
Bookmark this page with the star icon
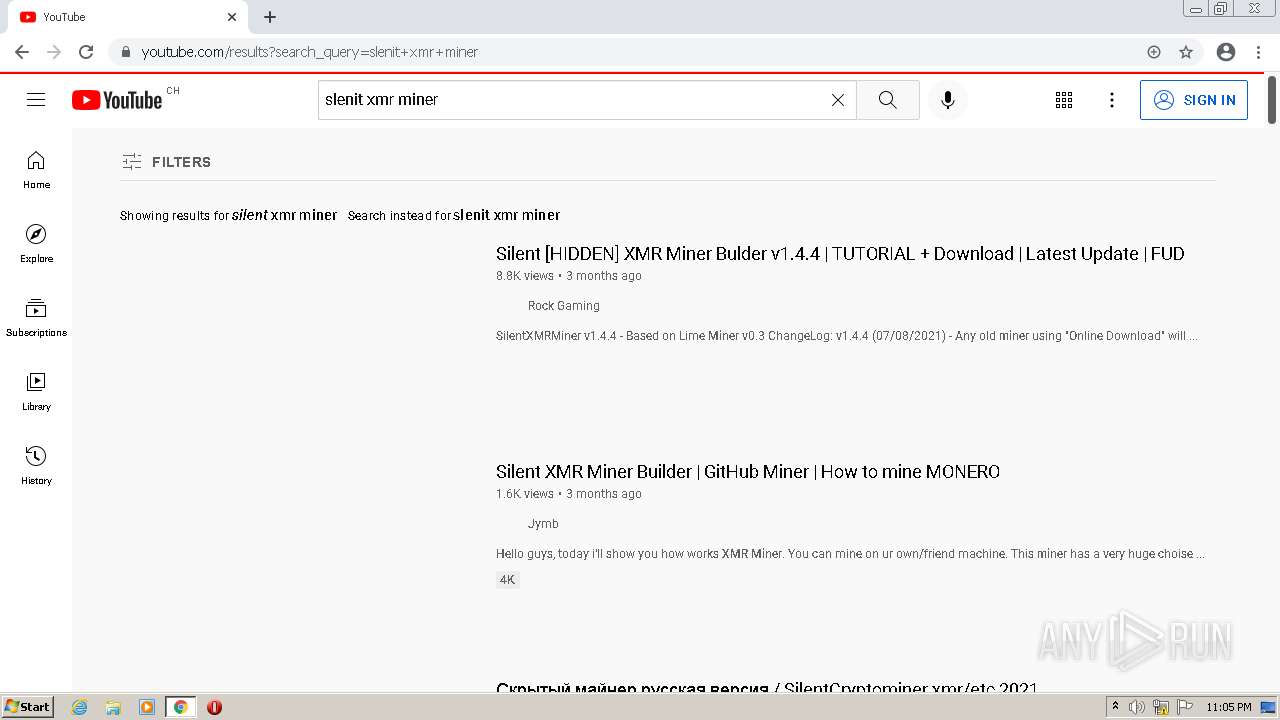pos(1186,52)
